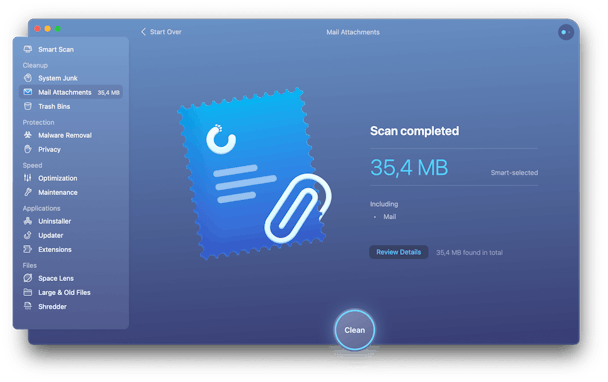
Task: Open Extensions module
Action: coord(55,249)
